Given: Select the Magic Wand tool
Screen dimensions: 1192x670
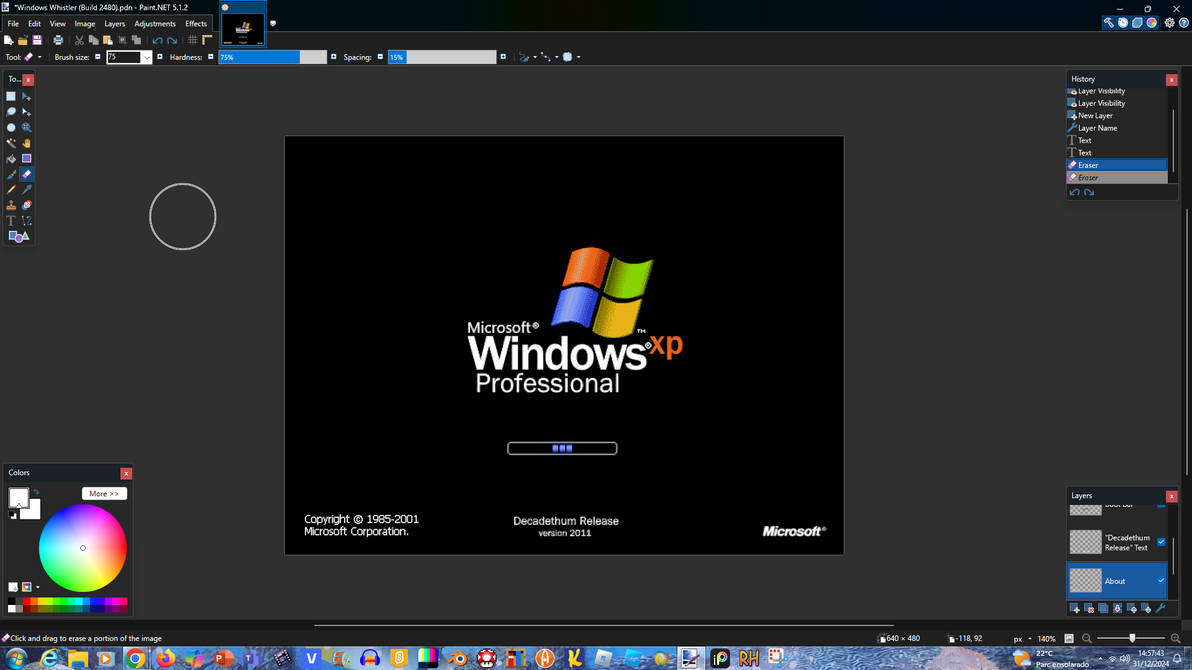Looking at the screenshot, I should [x=11, y=143].
